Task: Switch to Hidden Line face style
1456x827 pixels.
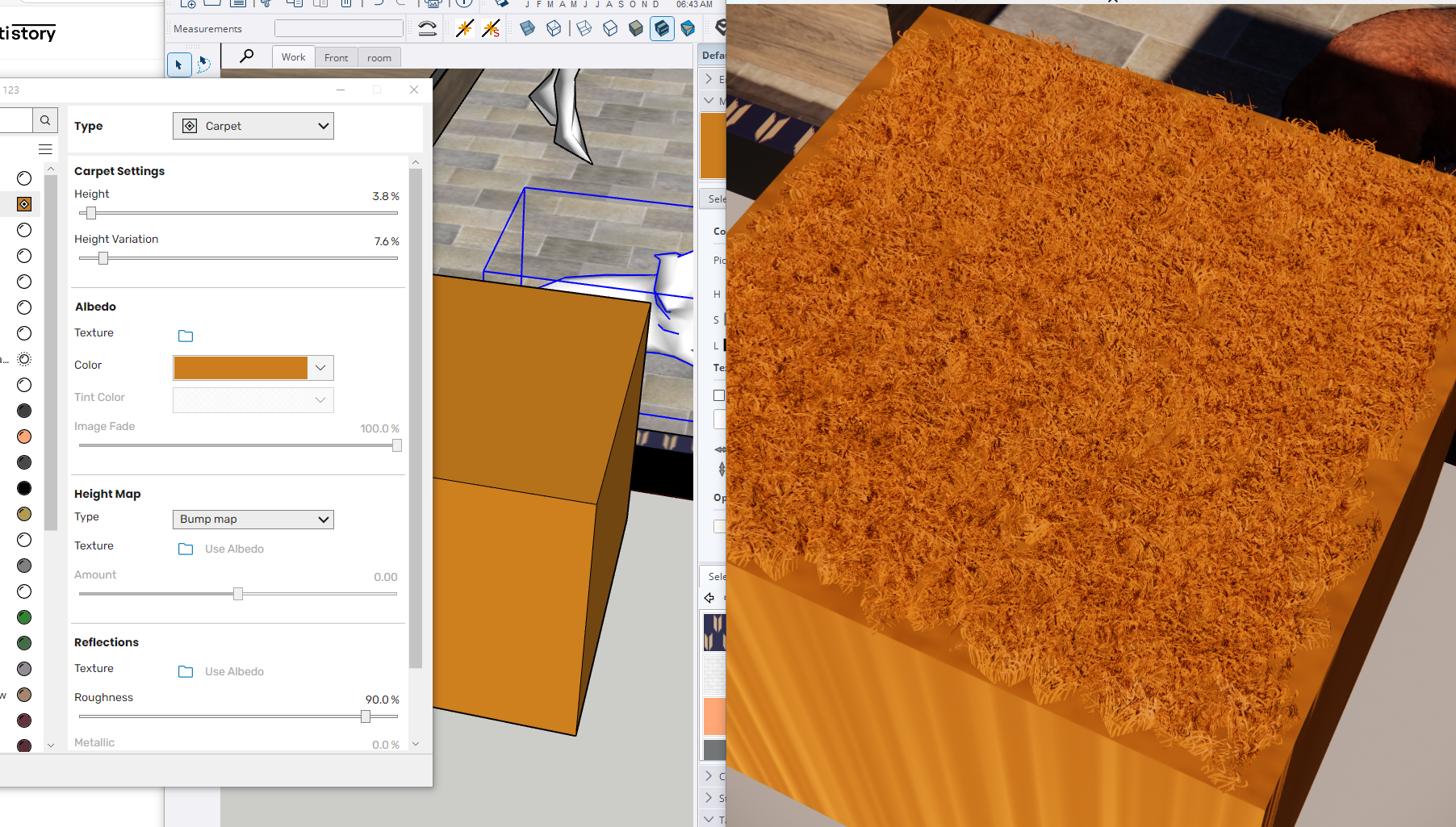Action: click(x=610, y=28)
